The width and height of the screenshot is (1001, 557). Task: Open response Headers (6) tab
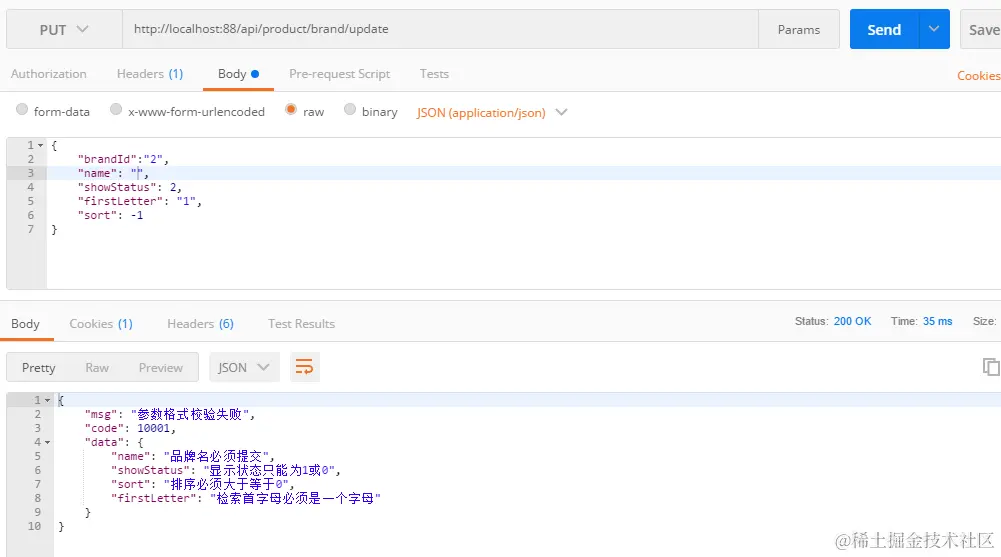[200, 324]
